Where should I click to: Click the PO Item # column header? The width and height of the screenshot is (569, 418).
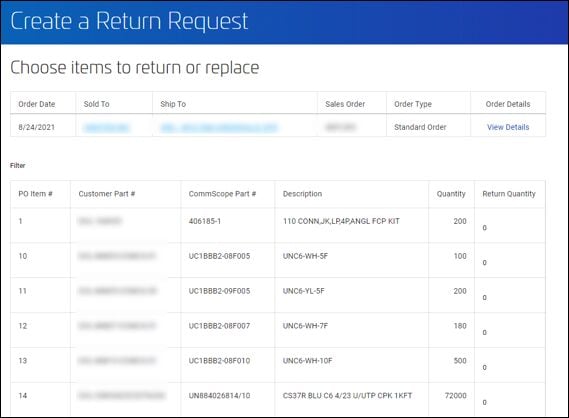click(x=35, y=194)
